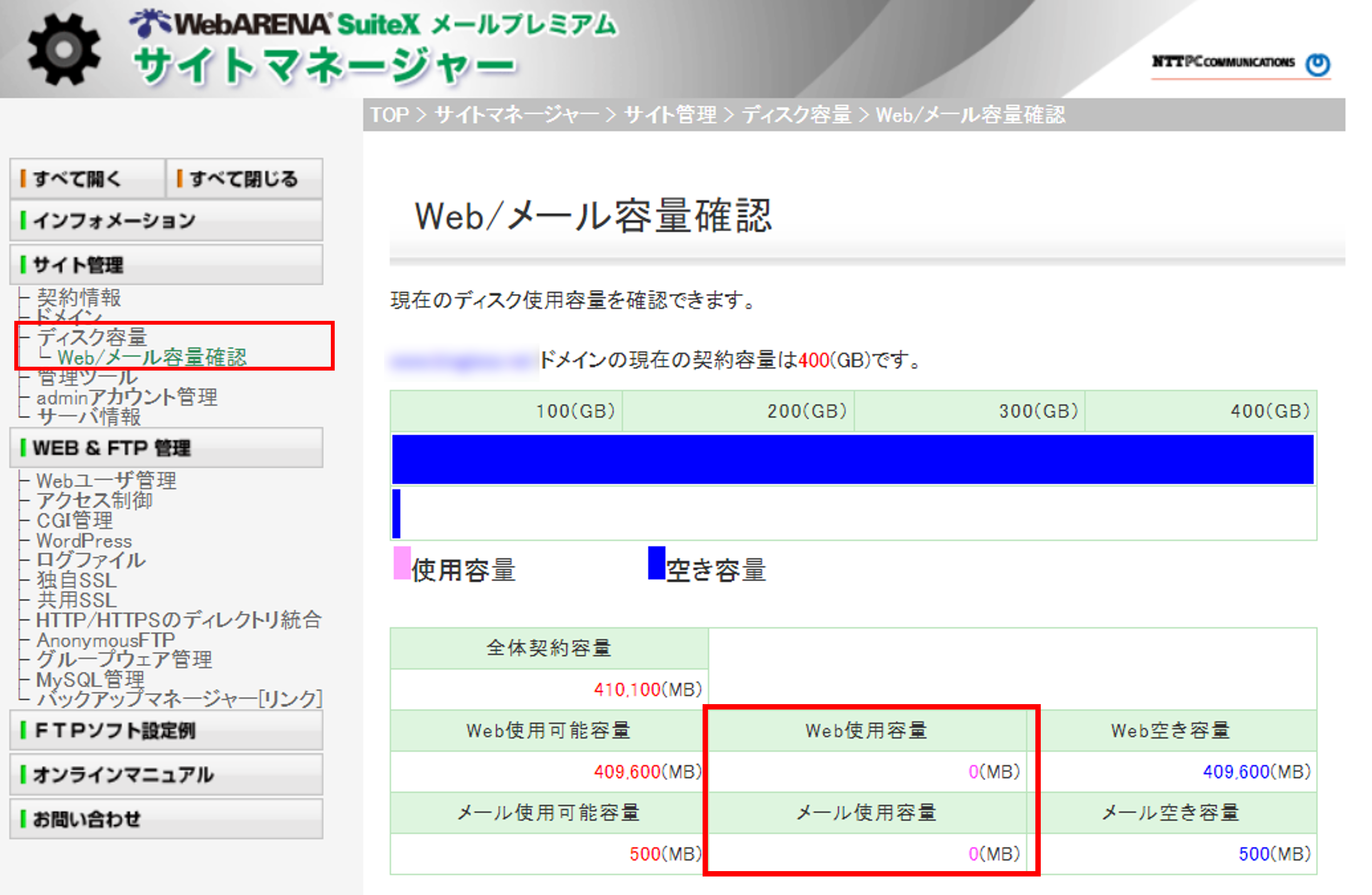Open バックアップマネージャー[リンク] link
This screenshot has width=1372, height=895.
[179, 699]
